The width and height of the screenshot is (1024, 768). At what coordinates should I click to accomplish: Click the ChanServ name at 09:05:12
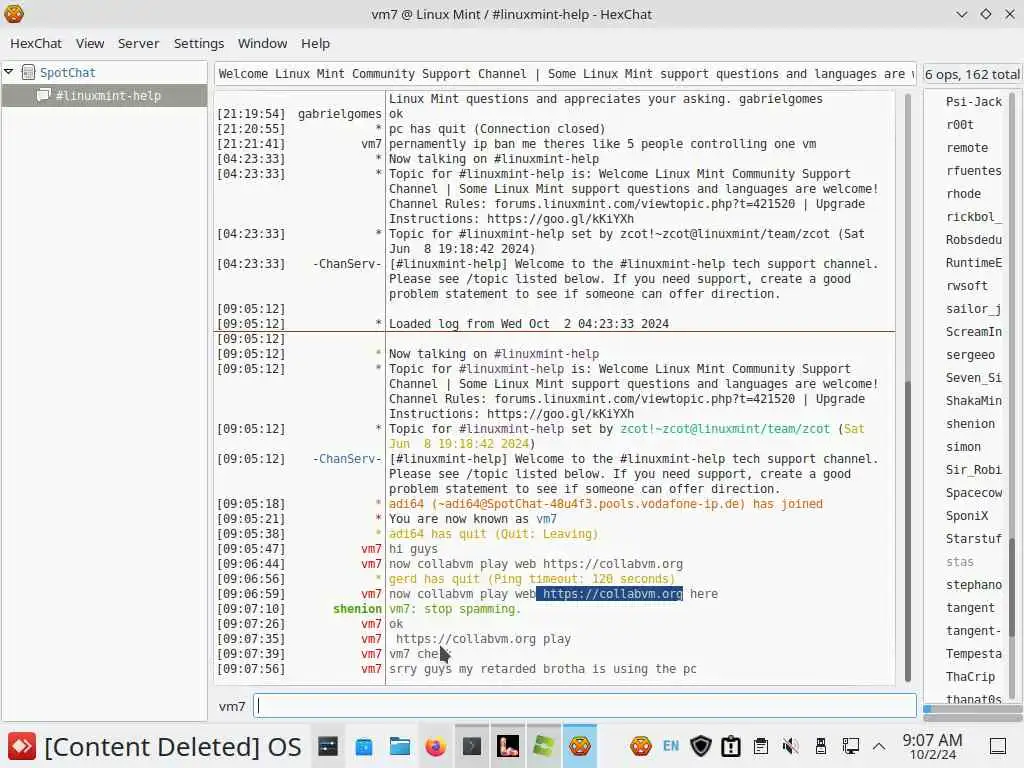[x=347, y=458]
